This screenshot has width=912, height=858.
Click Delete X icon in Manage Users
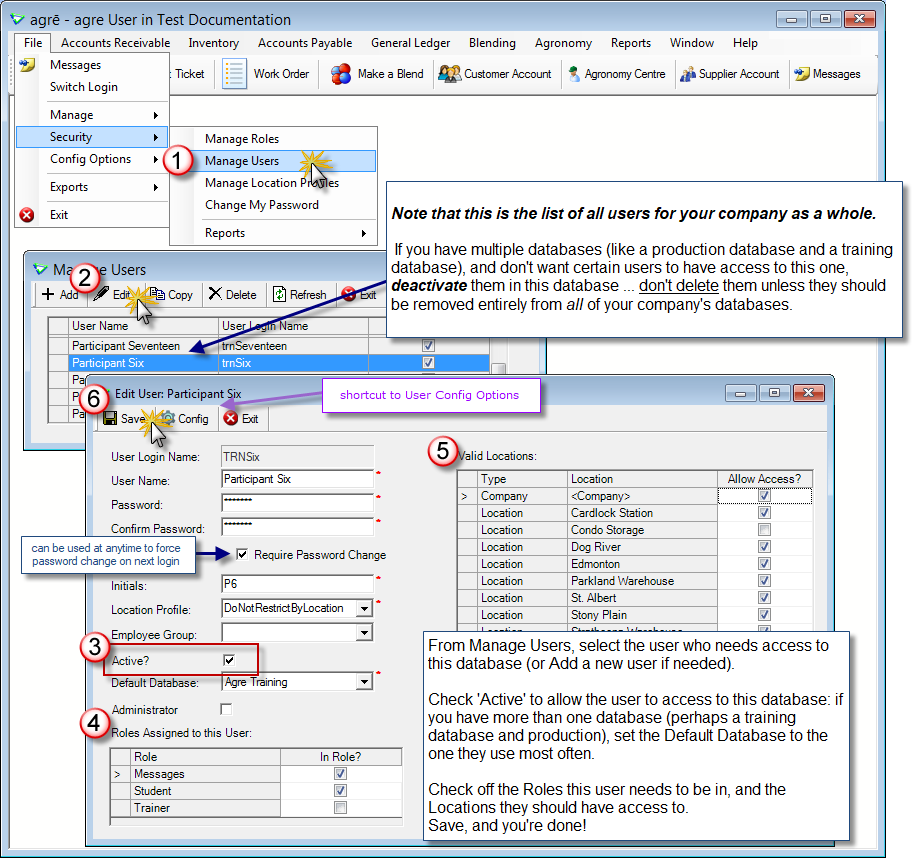coord(215,294)
